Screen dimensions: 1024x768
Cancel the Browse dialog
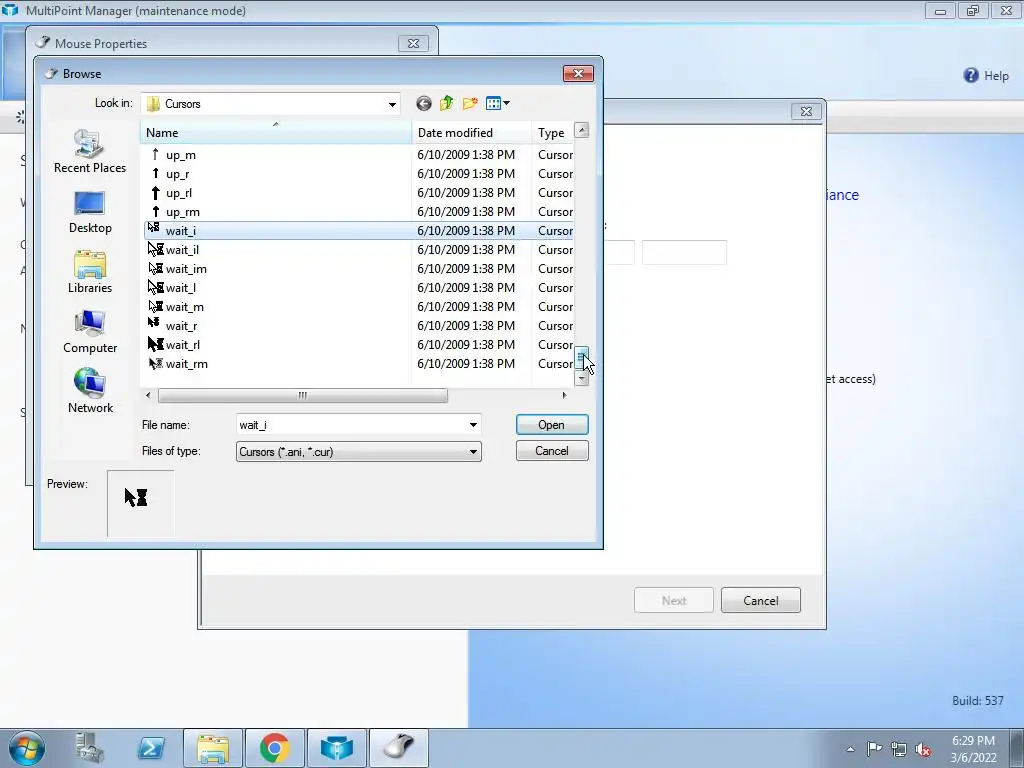click(552, 451)
